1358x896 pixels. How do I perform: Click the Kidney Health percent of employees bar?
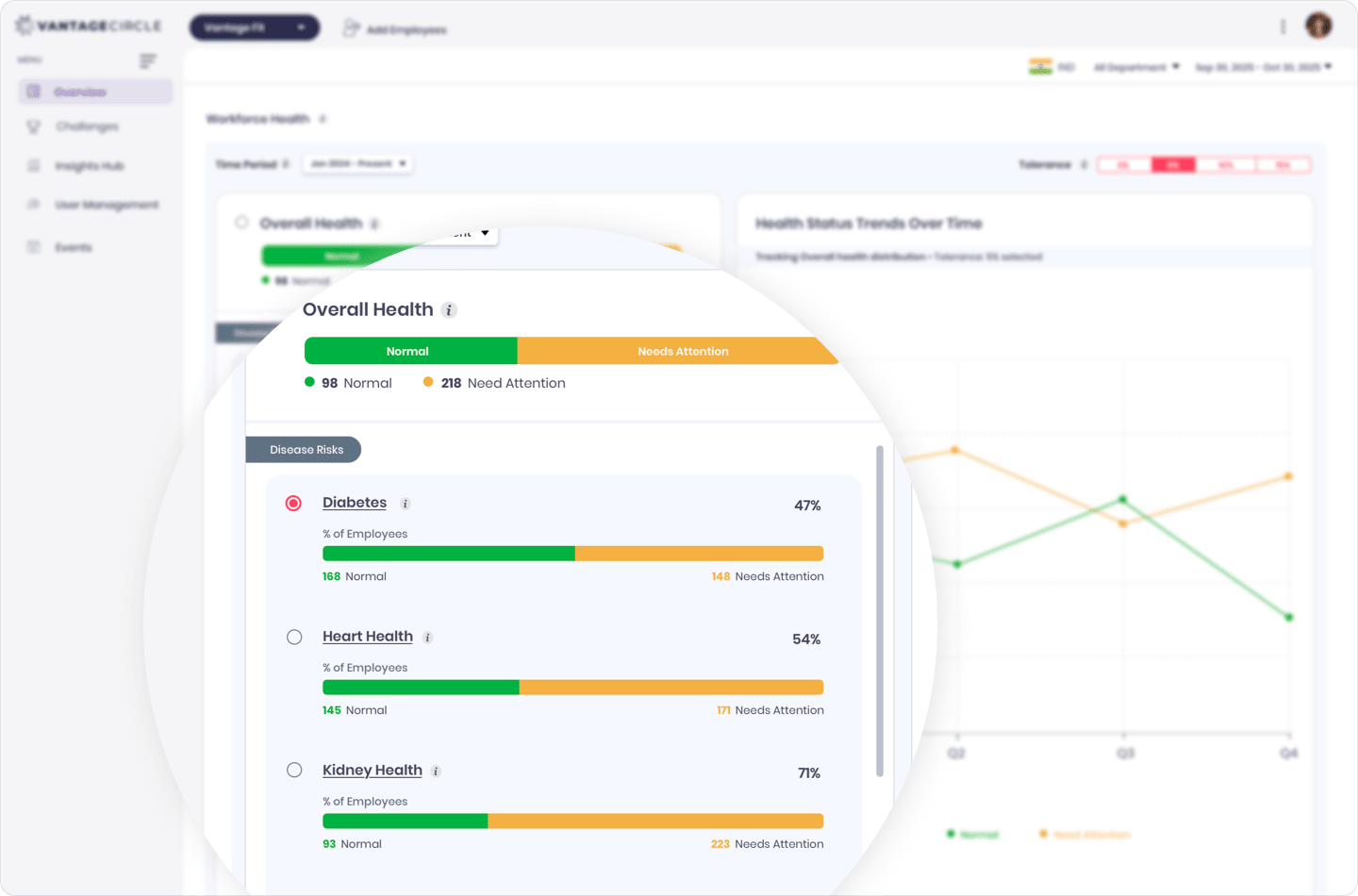(x=573, y=821)
